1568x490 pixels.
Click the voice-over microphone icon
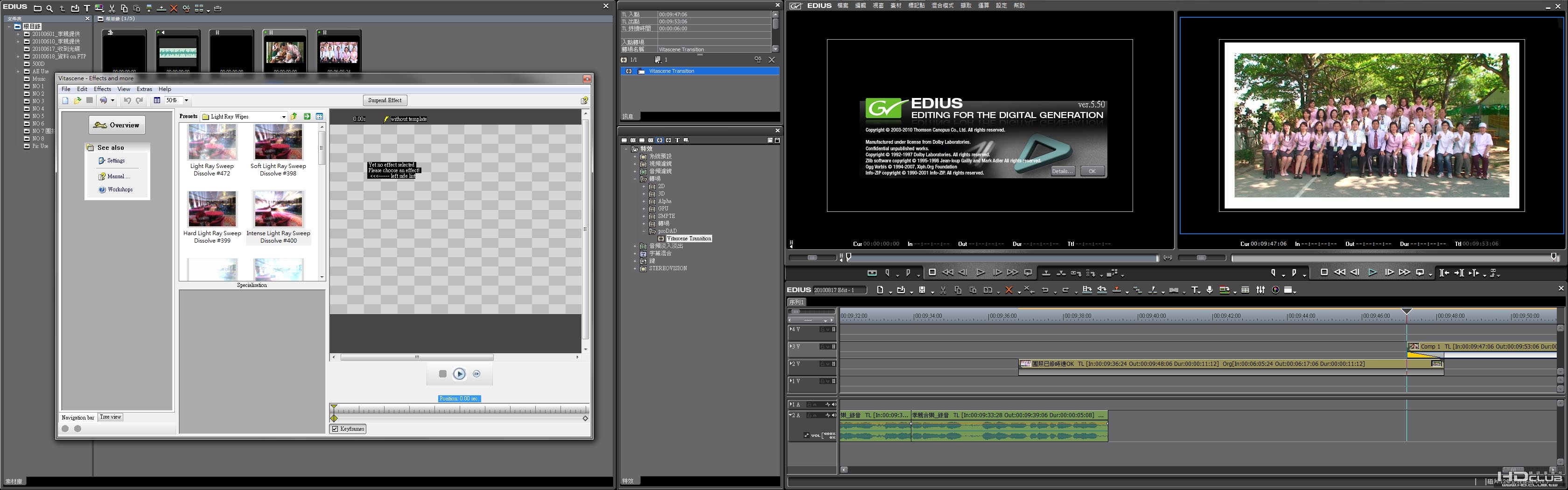(x=1210, y=290)
